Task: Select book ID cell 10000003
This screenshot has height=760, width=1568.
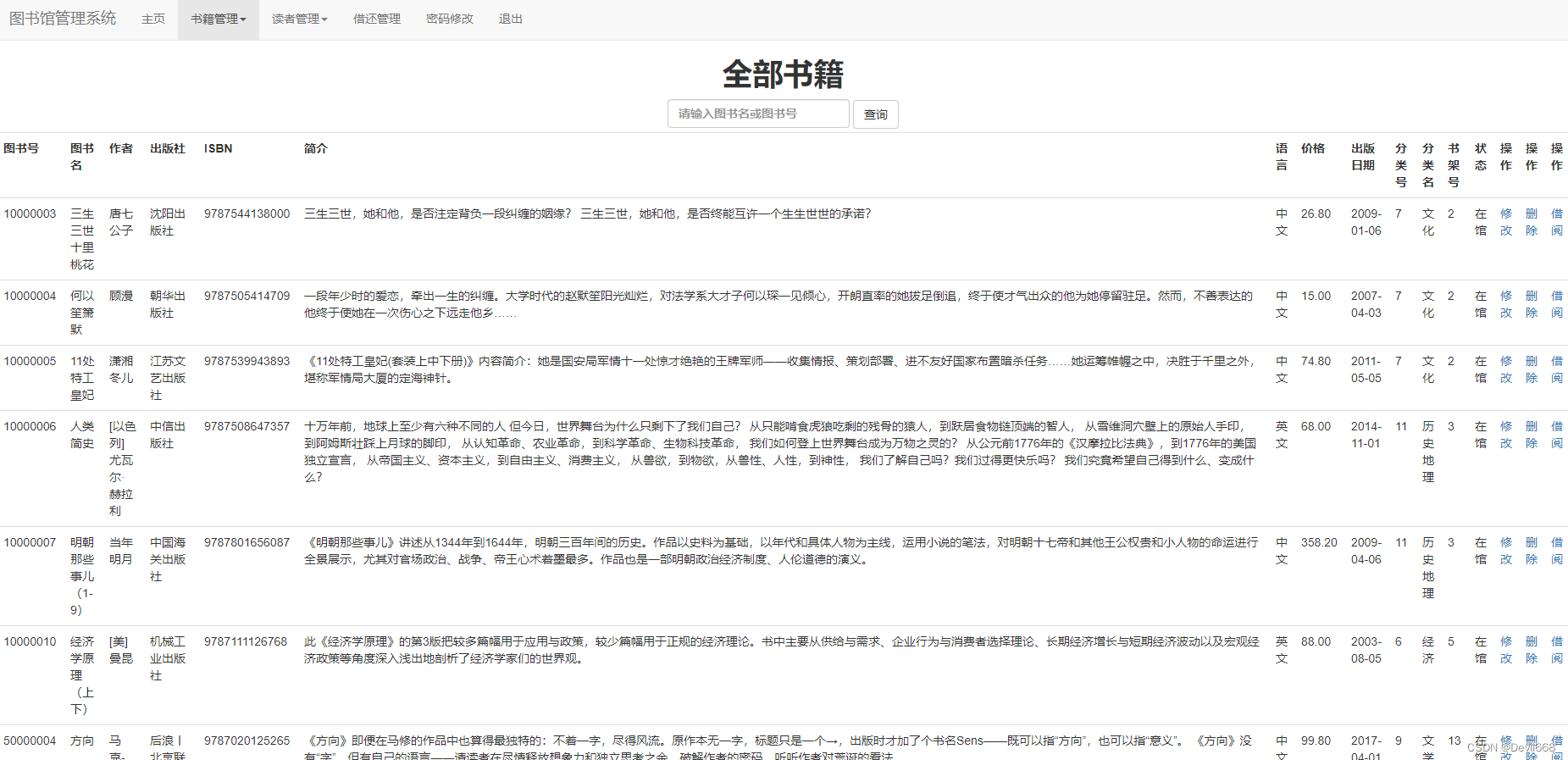Action: click(30, 214)
